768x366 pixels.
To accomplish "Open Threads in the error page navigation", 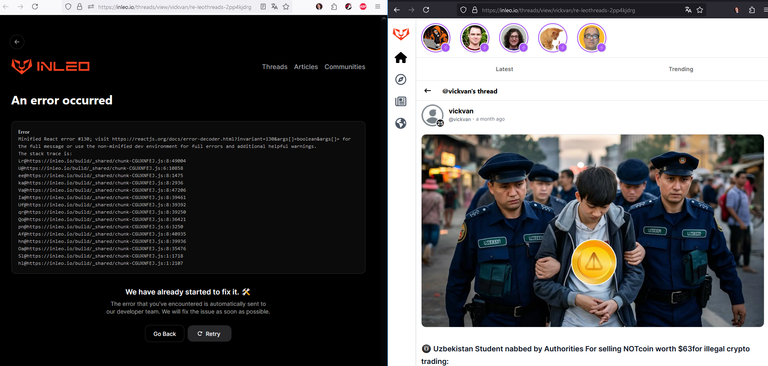I will pos(274,67).
